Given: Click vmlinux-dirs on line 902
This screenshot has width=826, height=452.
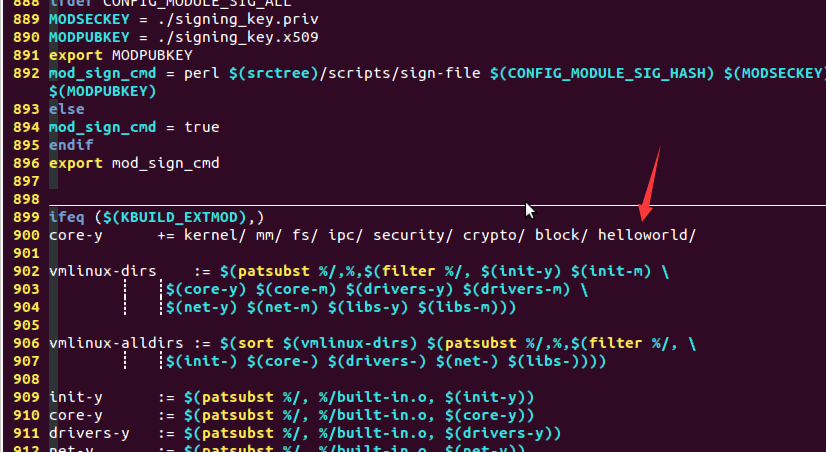Looking at the screenshot, I should click(x=103, y=271).
